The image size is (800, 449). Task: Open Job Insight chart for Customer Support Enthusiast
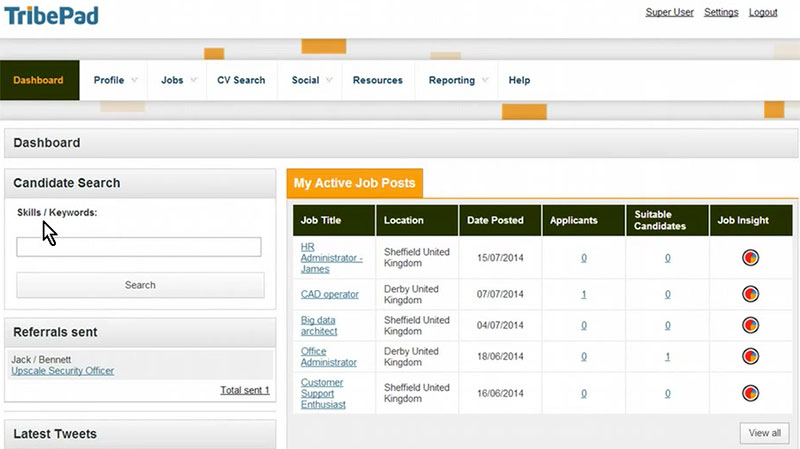tap(751, 393)
